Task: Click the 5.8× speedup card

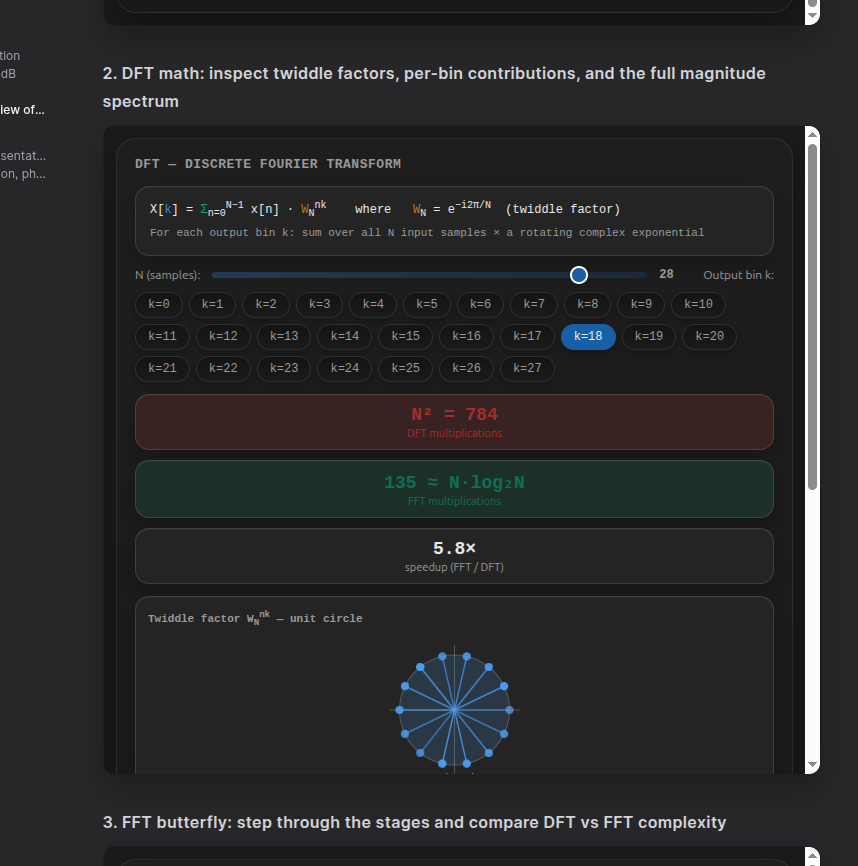Action: point(454,556)
